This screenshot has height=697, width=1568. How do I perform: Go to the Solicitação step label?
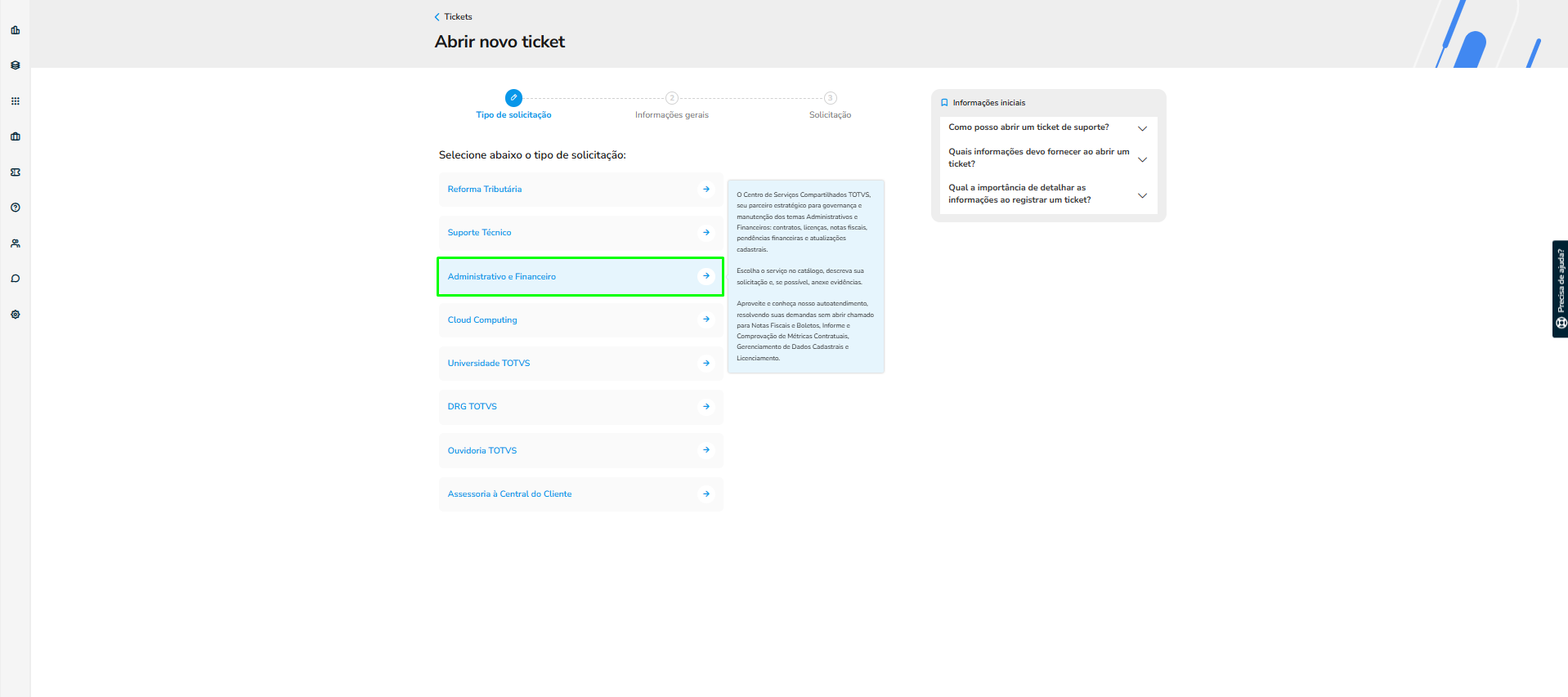pos(831,115)
